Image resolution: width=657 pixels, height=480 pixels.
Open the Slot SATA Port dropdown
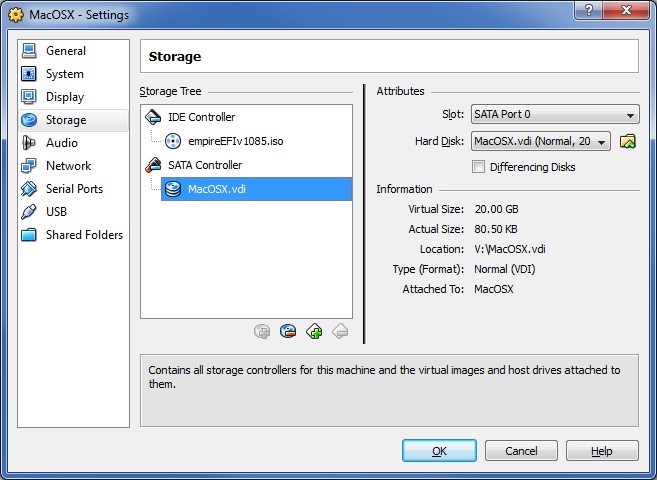[x=555, y=114]
